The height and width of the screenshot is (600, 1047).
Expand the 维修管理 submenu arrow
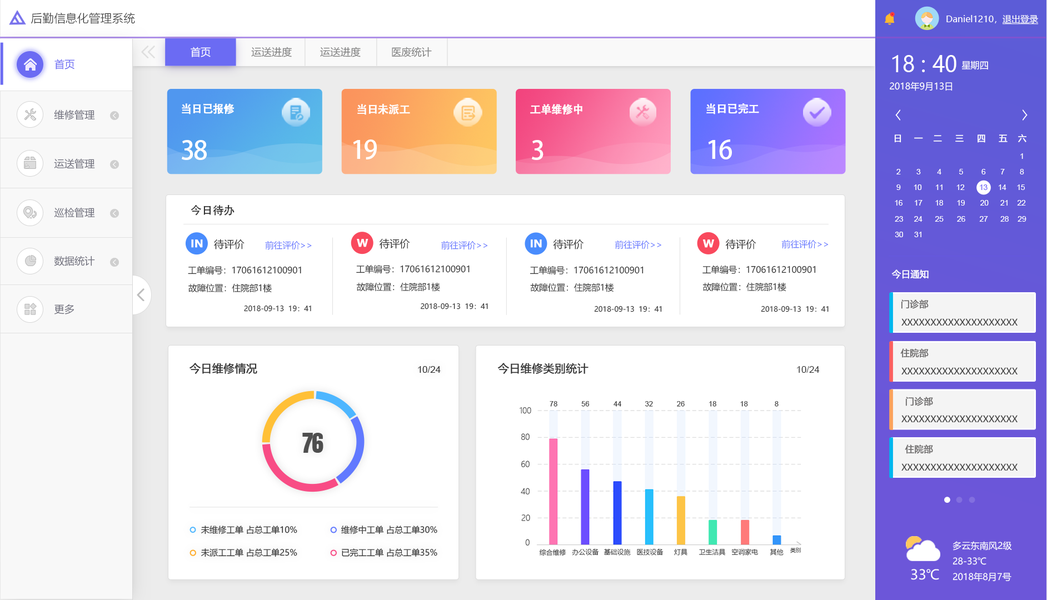pos(114,115)
